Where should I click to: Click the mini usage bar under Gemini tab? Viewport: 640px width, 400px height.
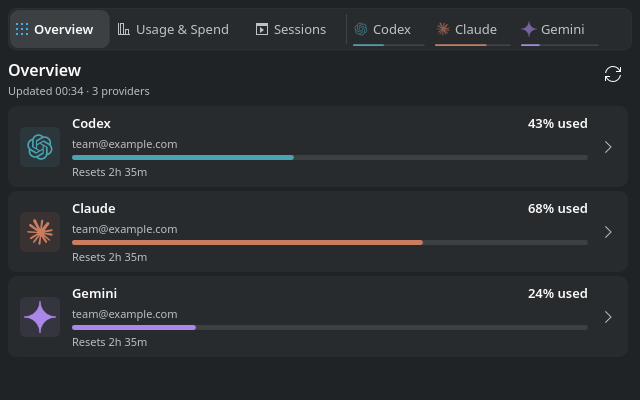point(560,45)
